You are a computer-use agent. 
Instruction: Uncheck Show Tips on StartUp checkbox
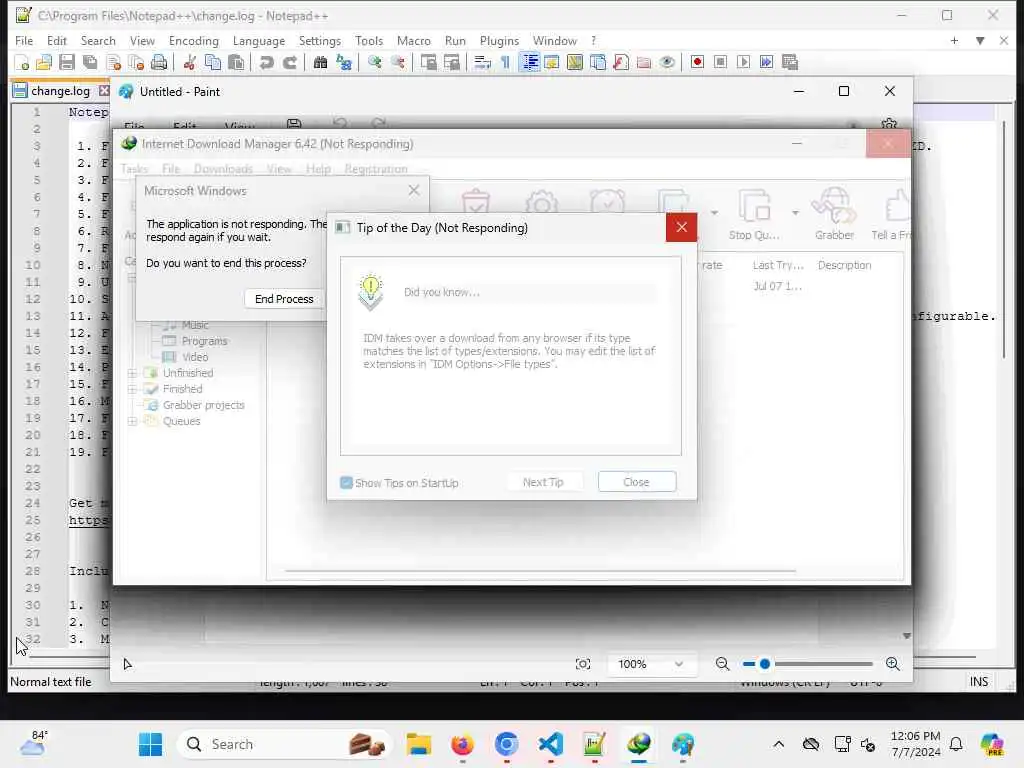(346, 483)
